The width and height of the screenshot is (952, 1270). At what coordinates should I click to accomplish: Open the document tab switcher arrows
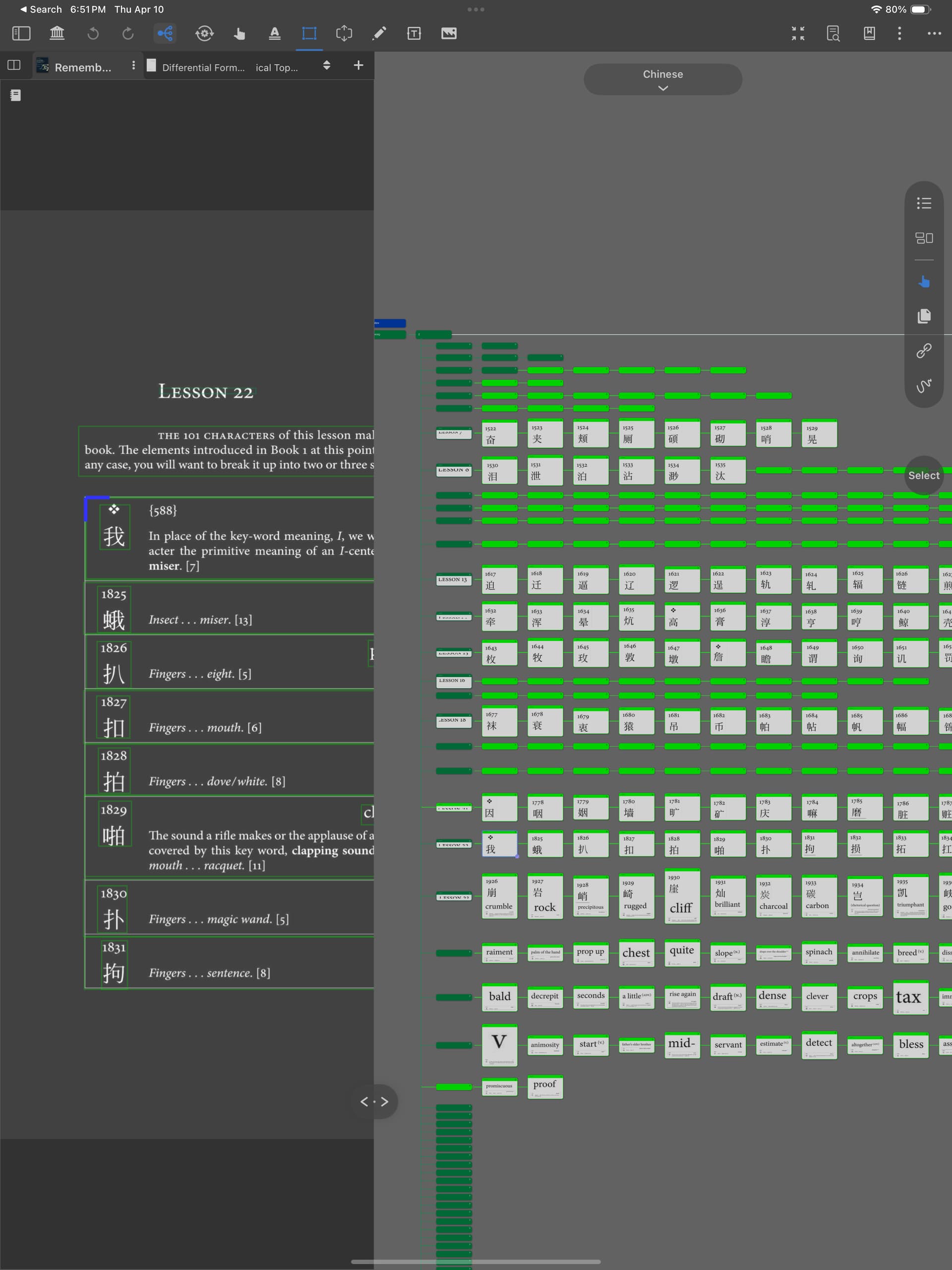[x=327, y=65]
